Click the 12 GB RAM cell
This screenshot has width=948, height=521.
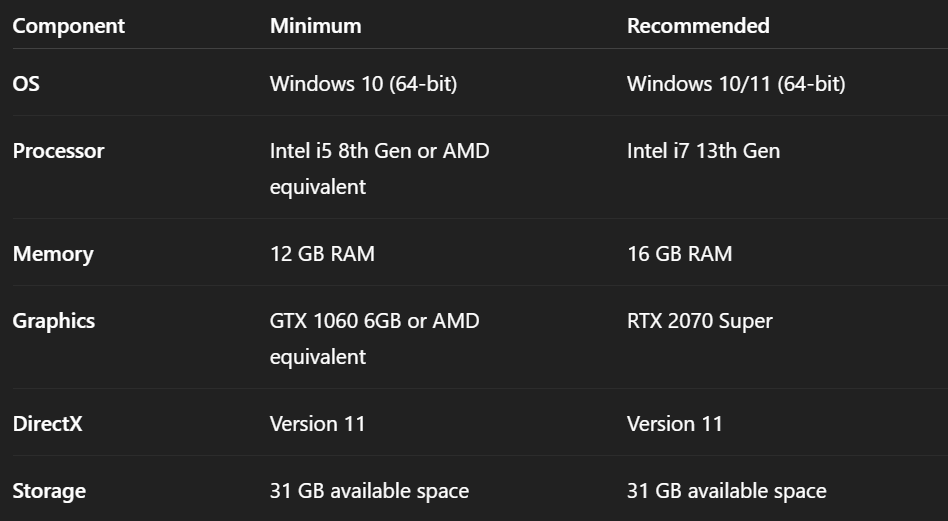322,254
